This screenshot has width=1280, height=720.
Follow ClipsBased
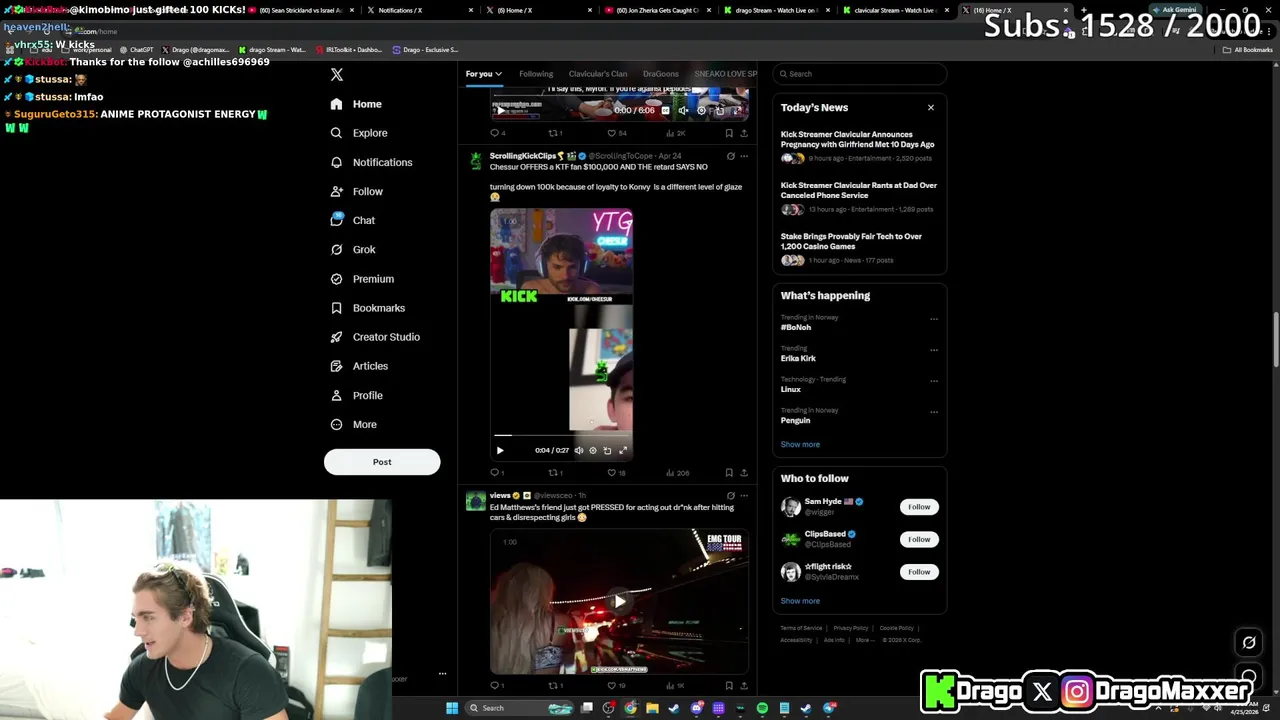(x=919, y=539)
